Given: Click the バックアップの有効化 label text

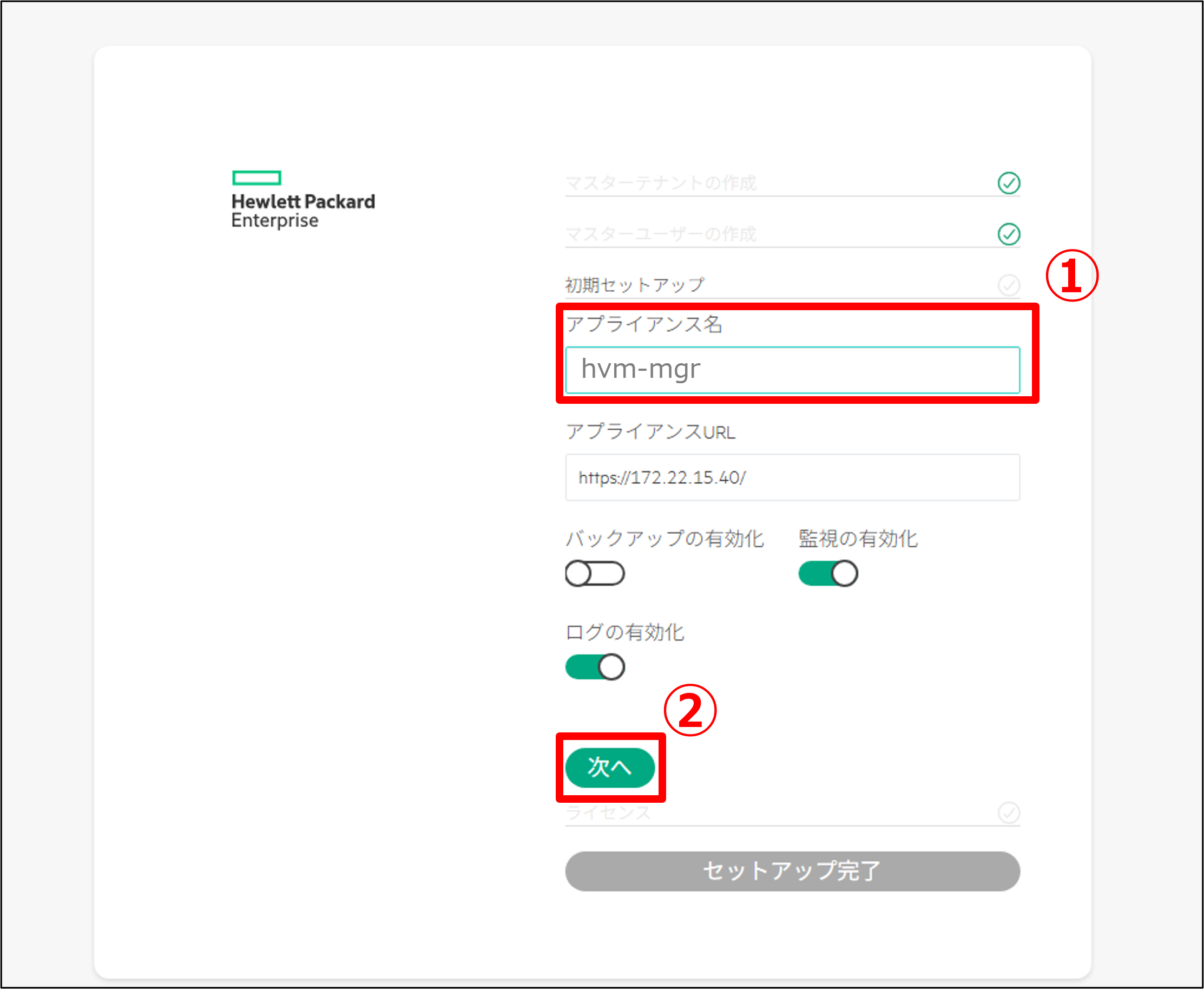Looking at the screenshot, I should click(x=664, y=539).
